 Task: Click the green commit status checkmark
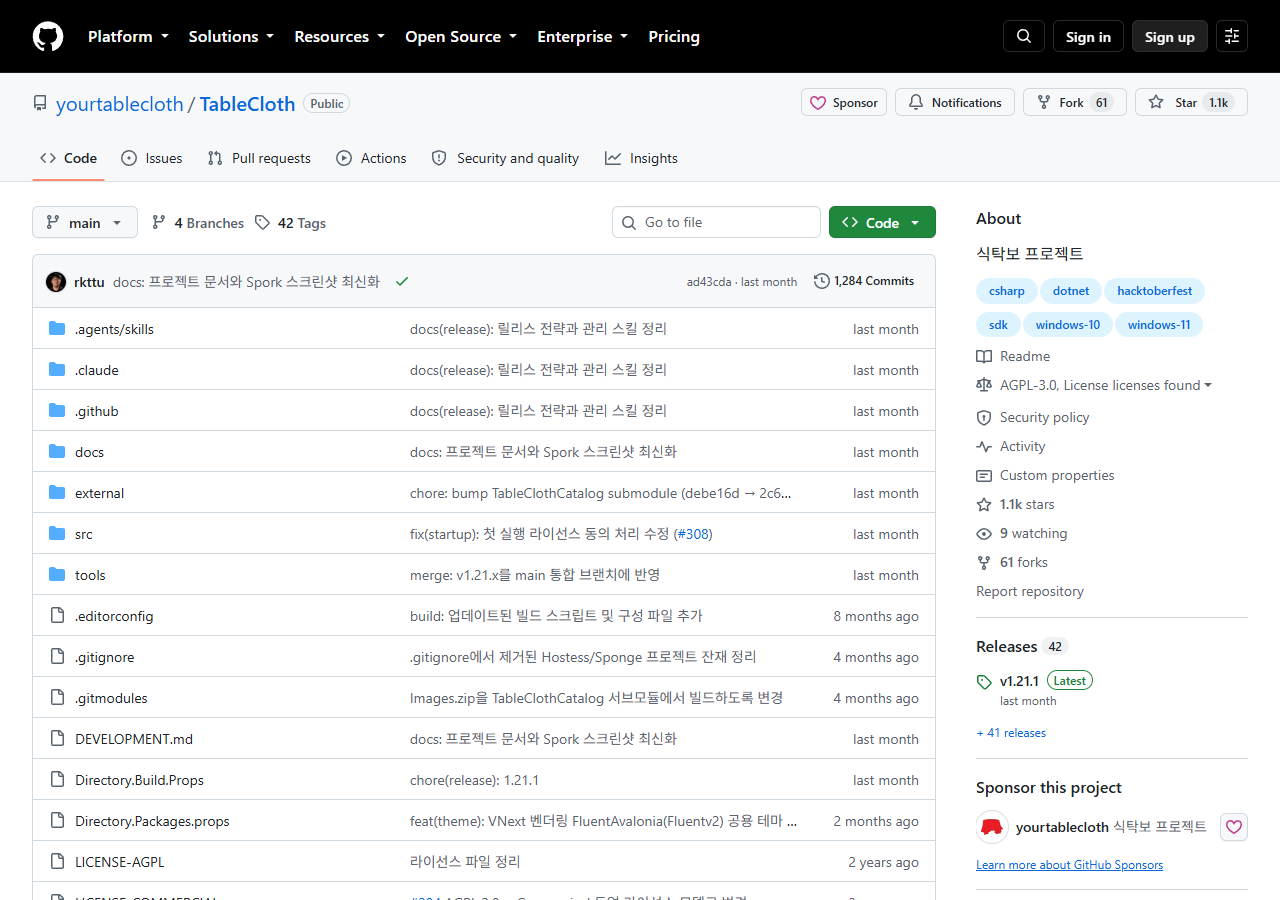coord(402,282)
